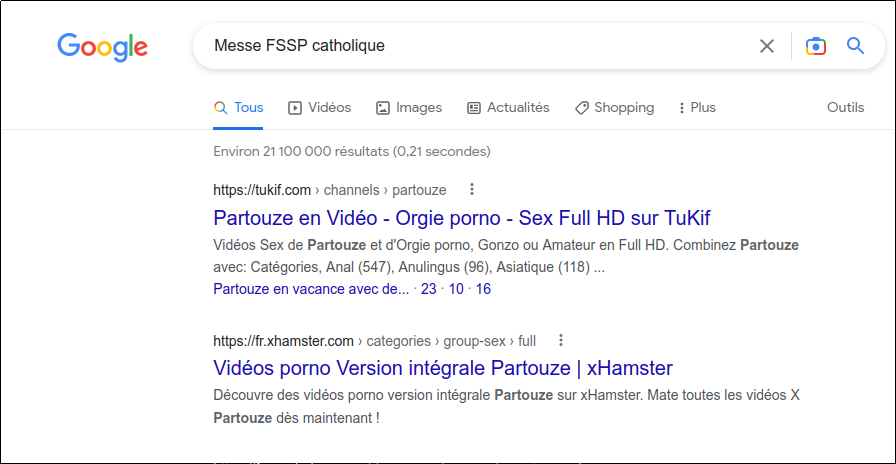Open the Shopping tab
Viewport: 896px width, 464px height.
pos(614,107)
